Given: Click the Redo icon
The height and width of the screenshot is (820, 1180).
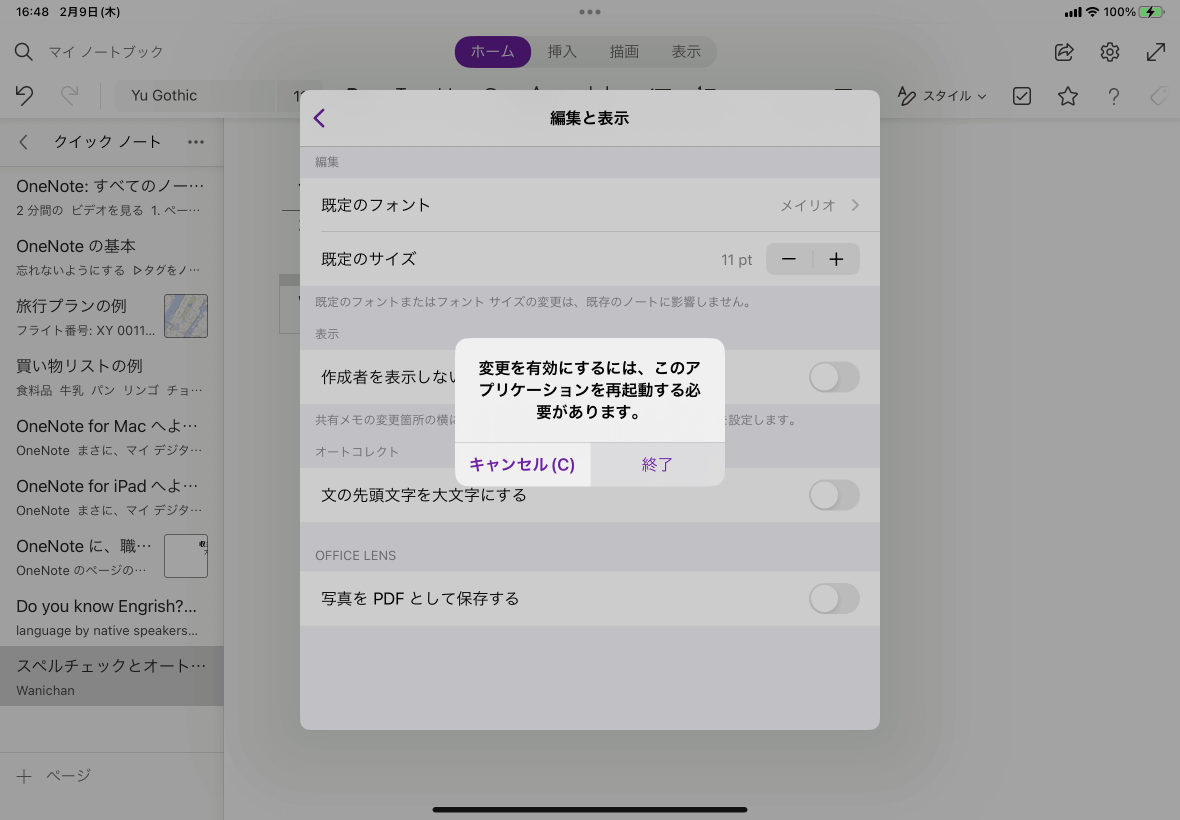Looking at the screenshot, I should pos(68,95).
